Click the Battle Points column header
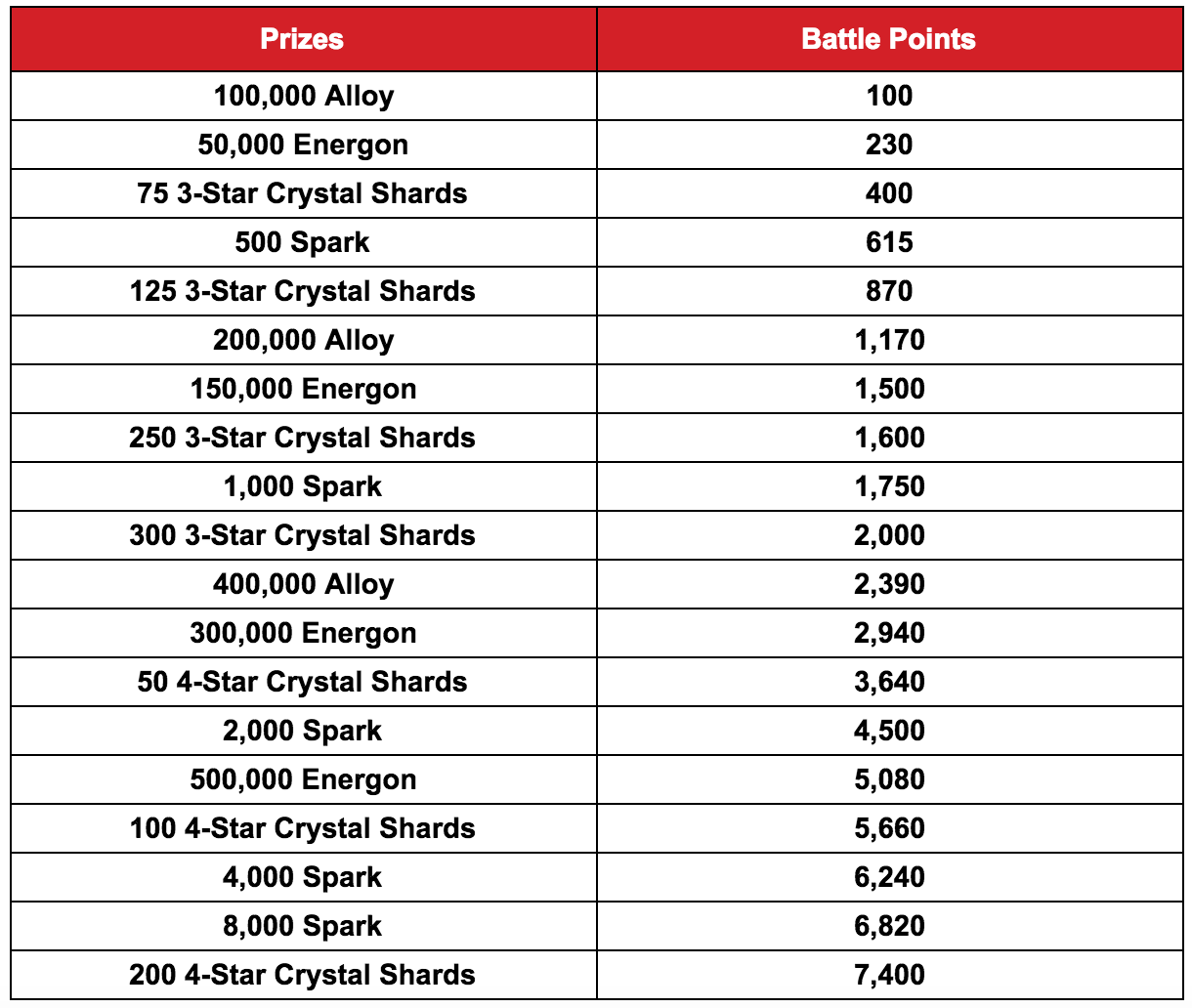Image resolution: width=1192 pixels, height=1008 pixels. 889,39
